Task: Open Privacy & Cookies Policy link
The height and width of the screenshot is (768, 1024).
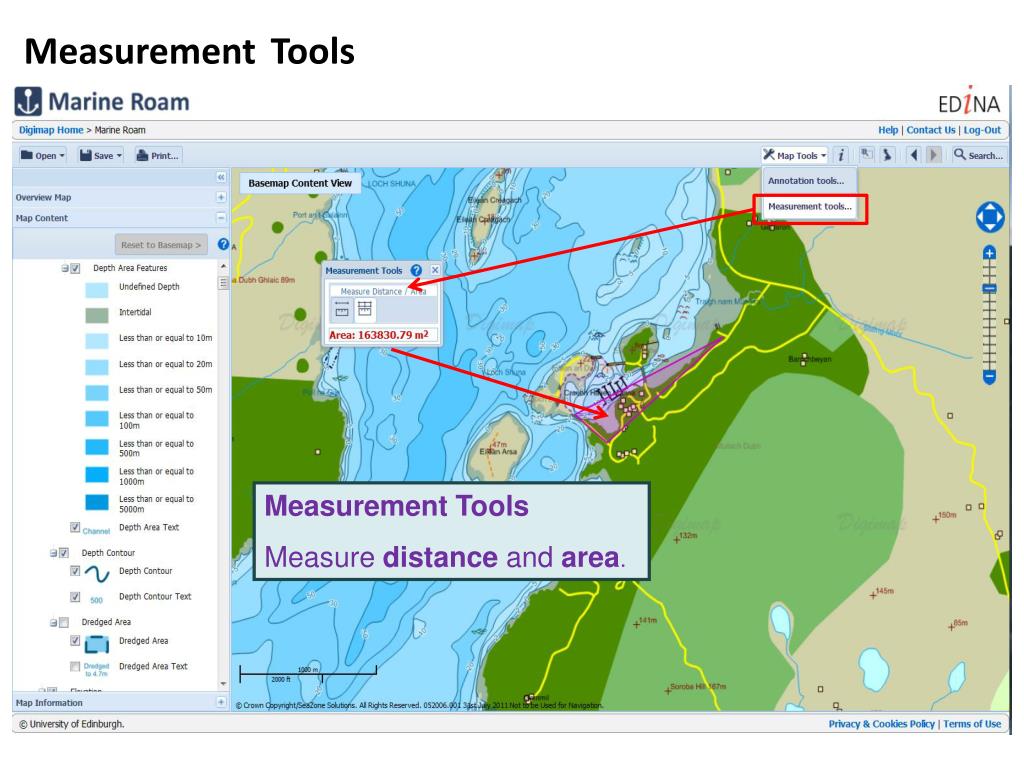Action: click(x=882, y=724)
